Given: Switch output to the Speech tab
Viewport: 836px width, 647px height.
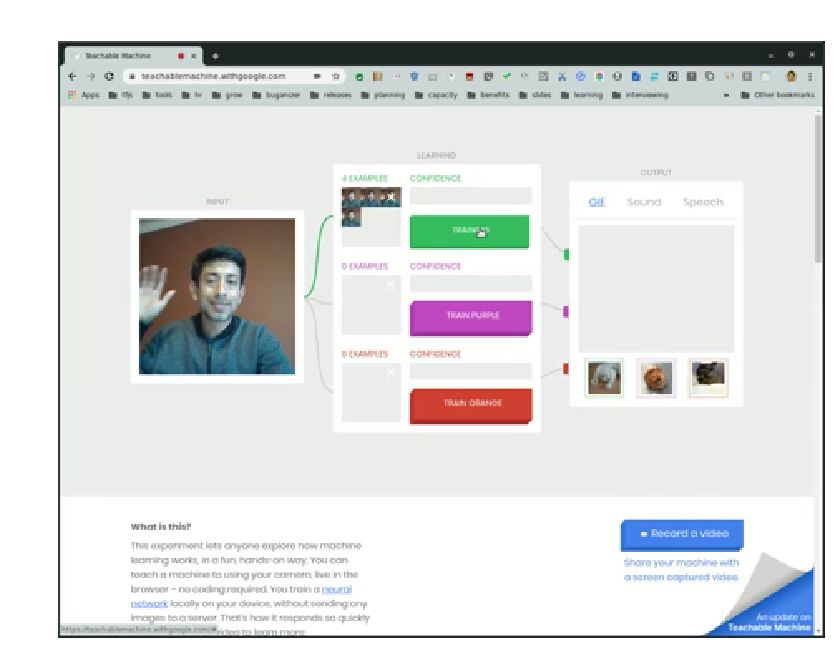Looking at the screenshot, I should point(703,202).
